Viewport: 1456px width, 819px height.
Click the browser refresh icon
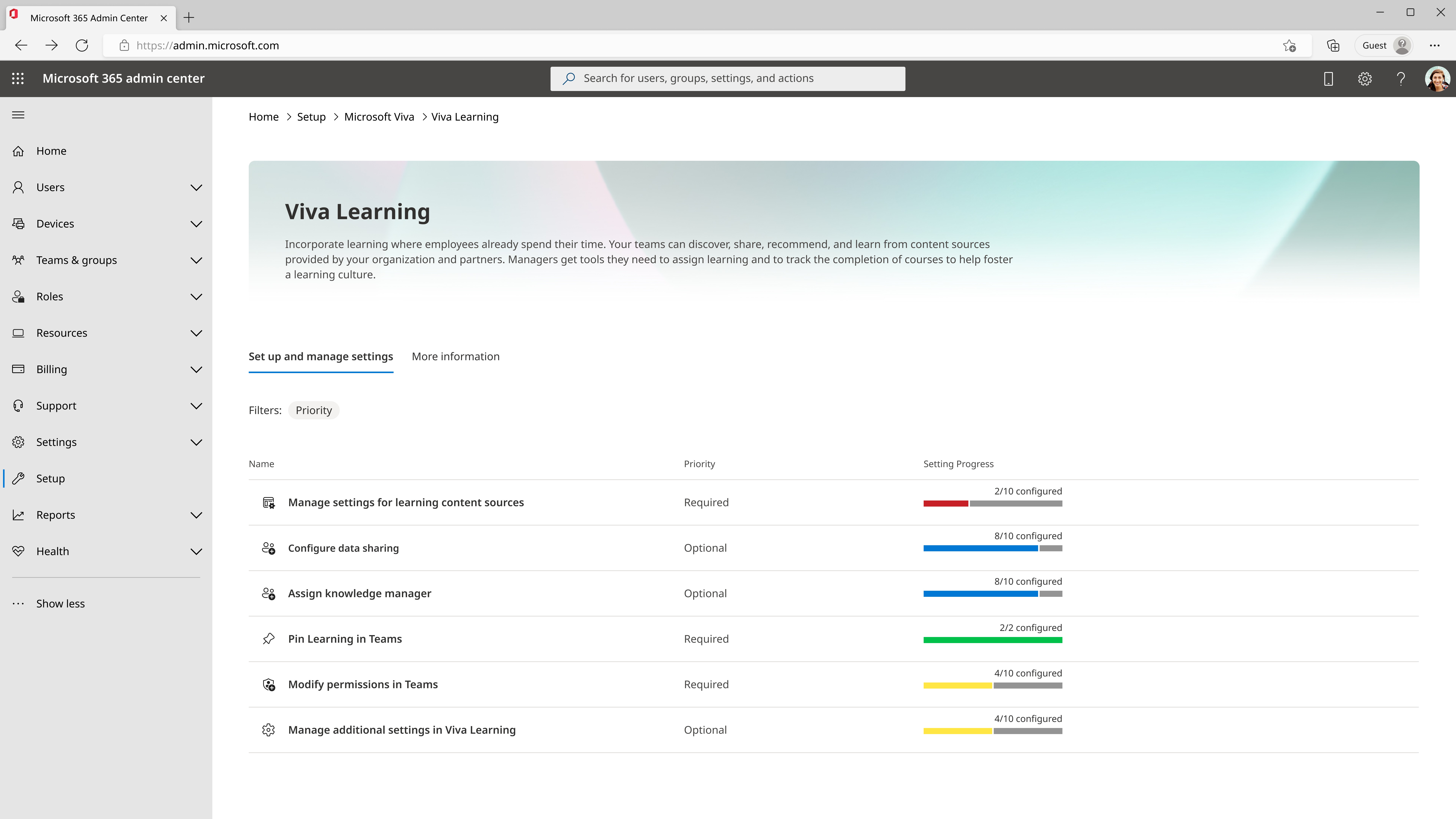(x=82, y=45)
